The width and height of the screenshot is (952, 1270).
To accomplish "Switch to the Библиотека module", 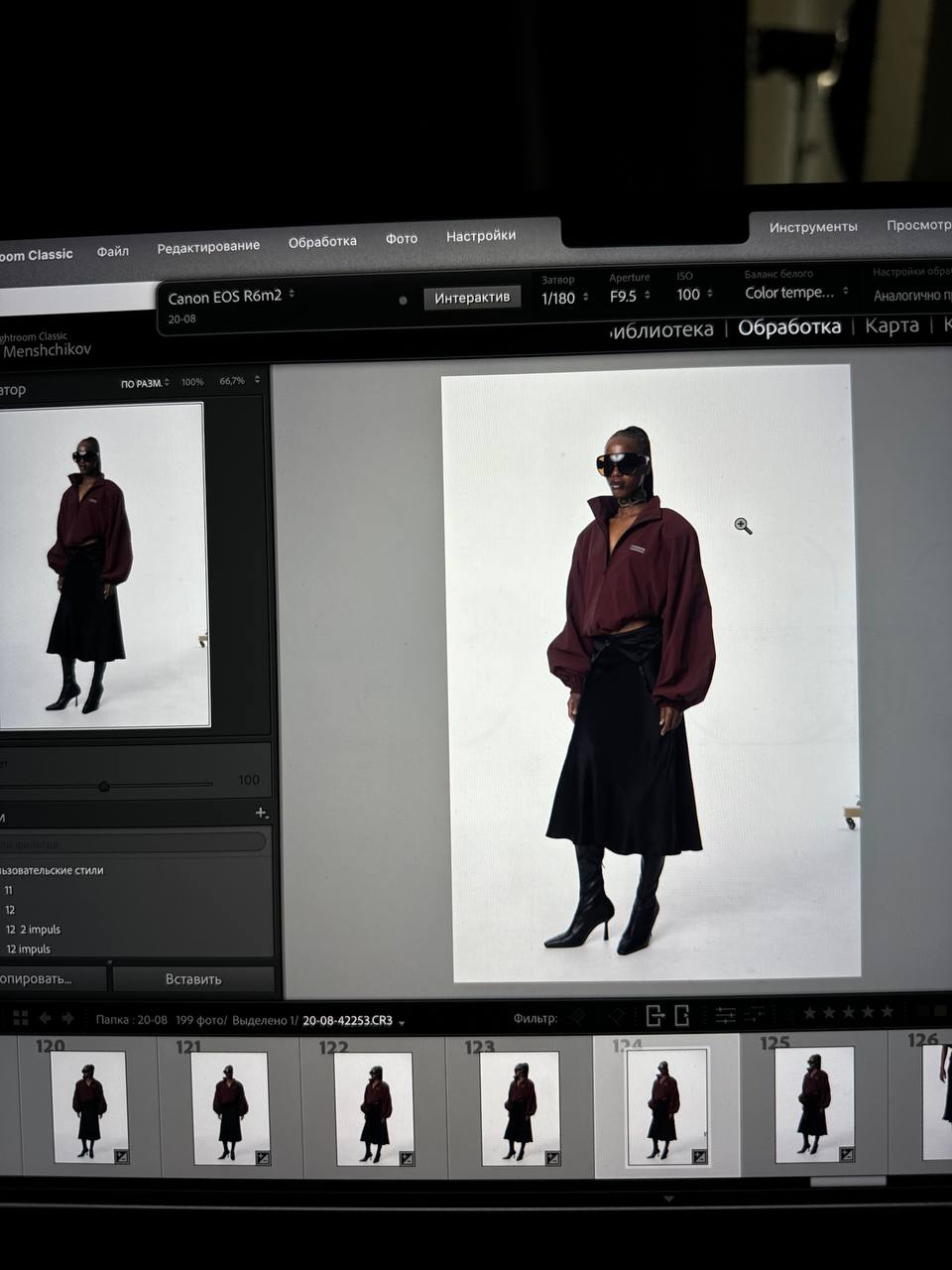I will click(x=662, y=330).
